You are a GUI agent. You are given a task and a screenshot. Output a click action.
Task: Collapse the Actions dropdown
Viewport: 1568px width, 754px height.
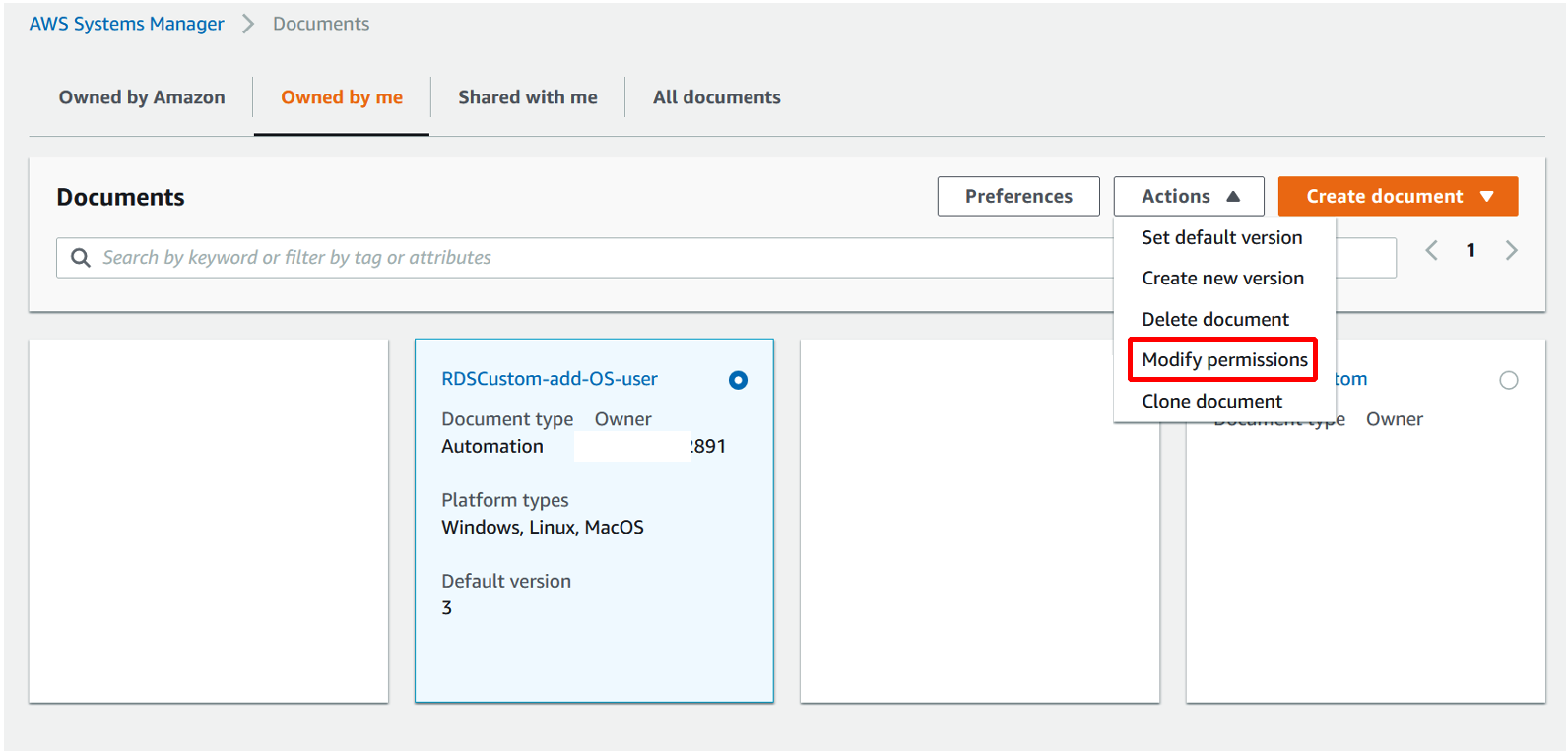point(1189,196)
